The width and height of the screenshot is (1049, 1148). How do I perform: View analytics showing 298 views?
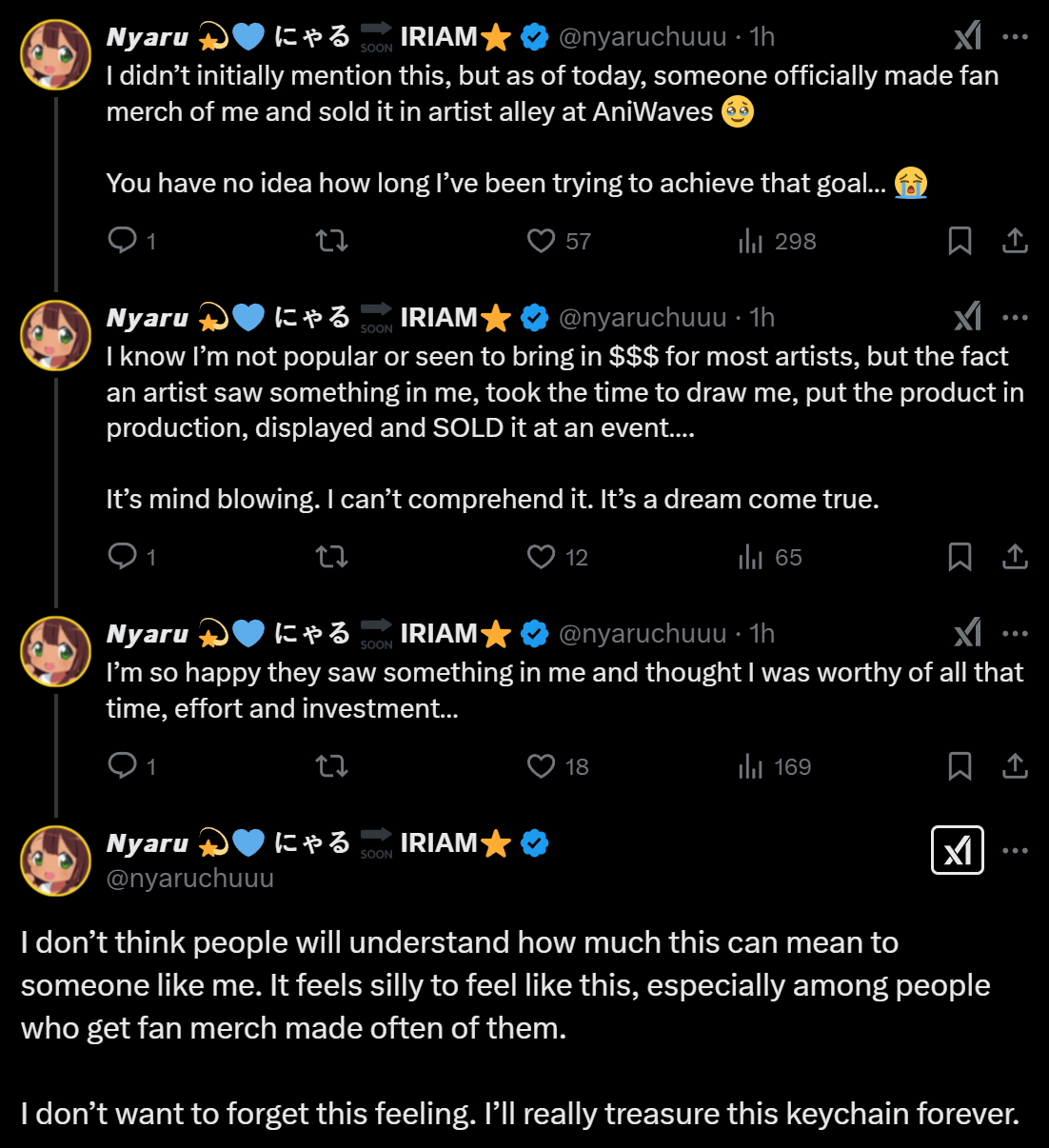pyautogui.click(x=777, y=241)
